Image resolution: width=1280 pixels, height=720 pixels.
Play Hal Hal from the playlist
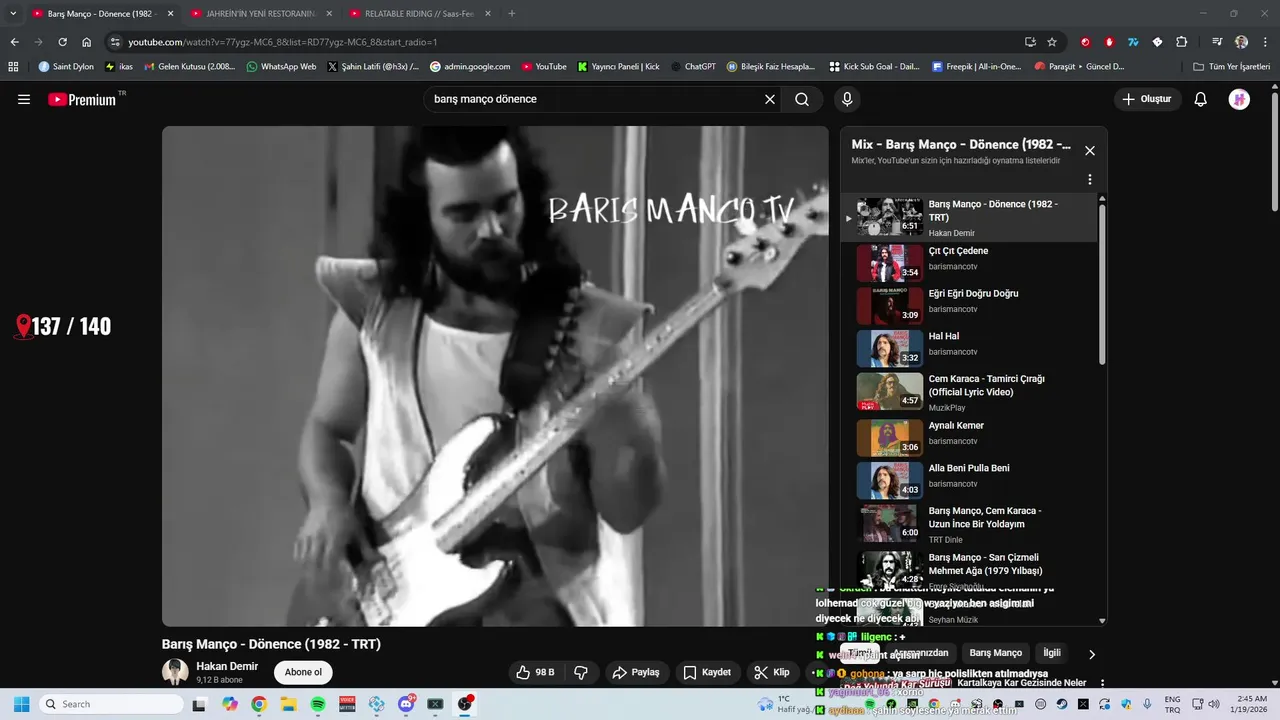(970, 348)
